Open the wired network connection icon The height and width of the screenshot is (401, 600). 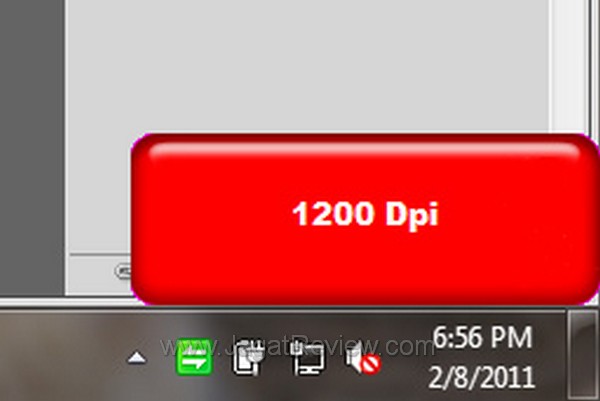pyautogui.click(x=307, y=358)
